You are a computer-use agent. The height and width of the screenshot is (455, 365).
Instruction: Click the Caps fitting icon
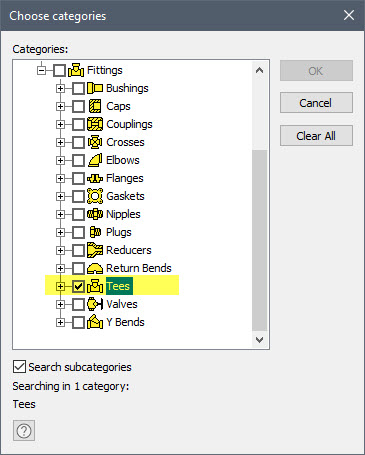click(95, 106)
